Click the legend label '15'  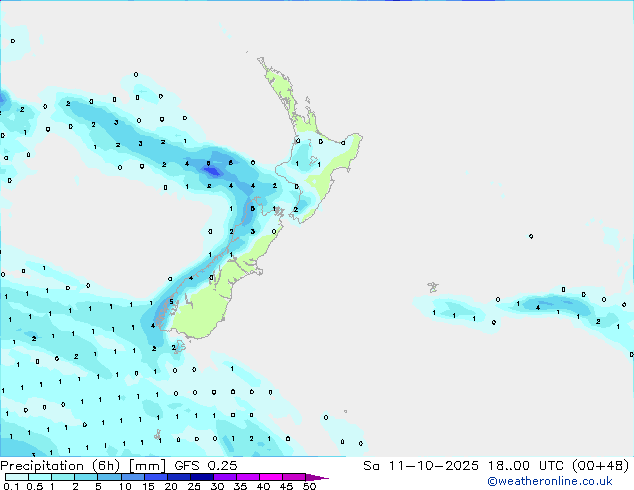[148, 486]
